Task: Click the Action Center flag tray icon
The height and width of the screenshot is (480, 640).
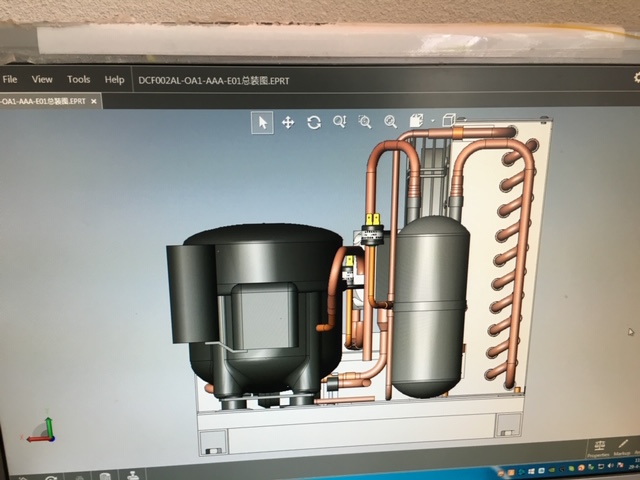Action: (x=620, y=465)
